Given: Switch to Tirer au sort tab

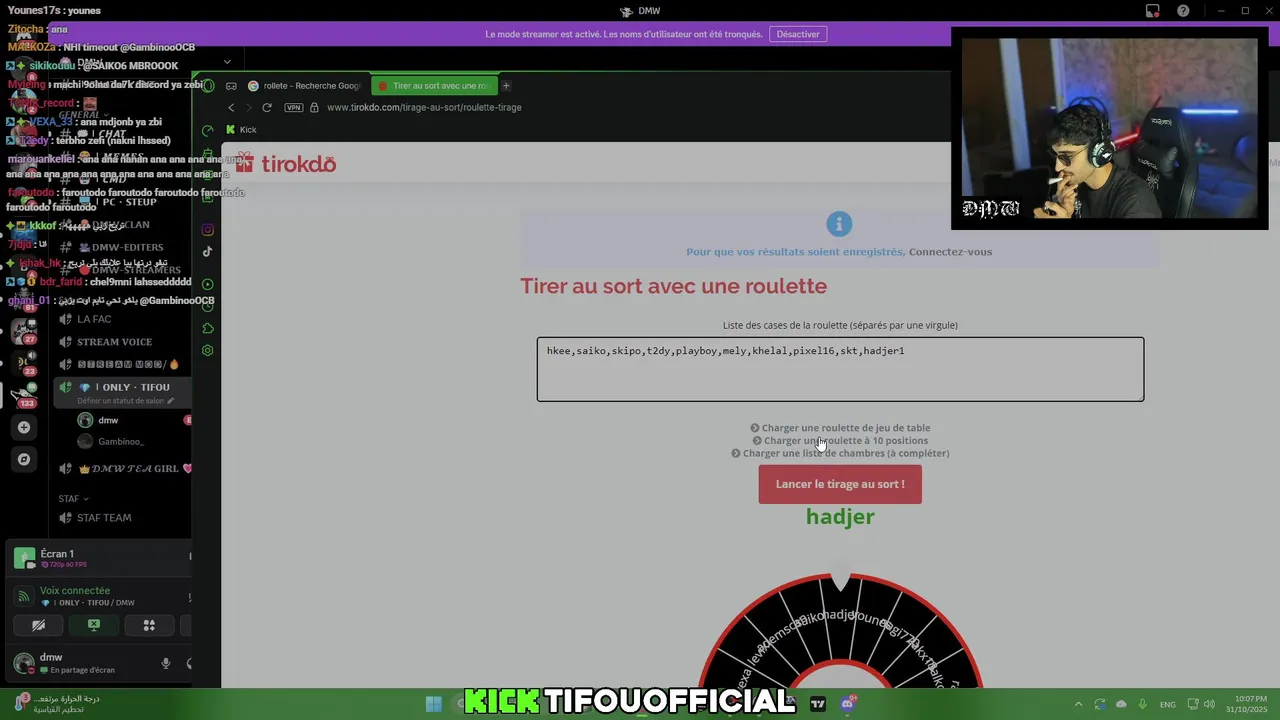Looking at the screenshot, I should [434, 86].
